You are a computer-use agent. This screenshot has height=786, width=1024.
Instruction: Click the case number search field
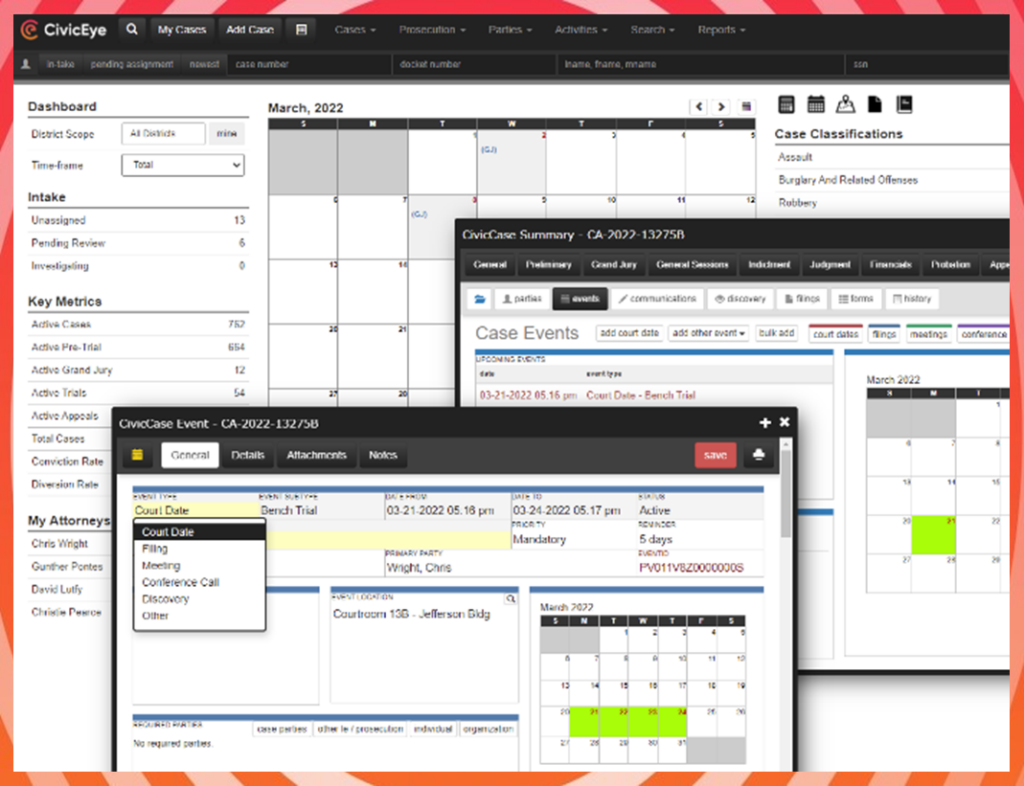point(310,63)
